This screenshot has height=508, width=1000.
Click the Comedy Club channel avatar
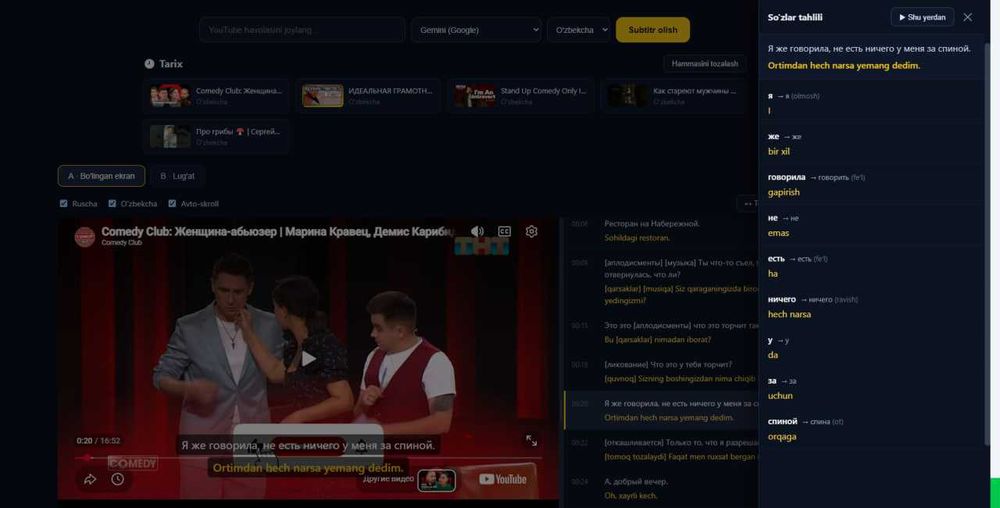(85, 237)
